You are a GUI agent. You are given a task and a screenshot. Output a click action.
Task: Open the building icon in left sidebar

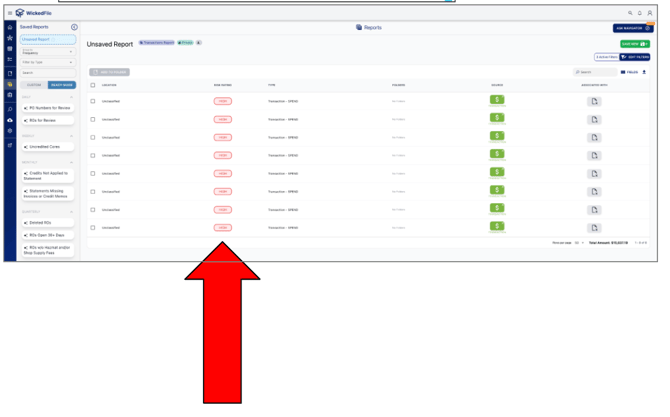click(10, 95)
